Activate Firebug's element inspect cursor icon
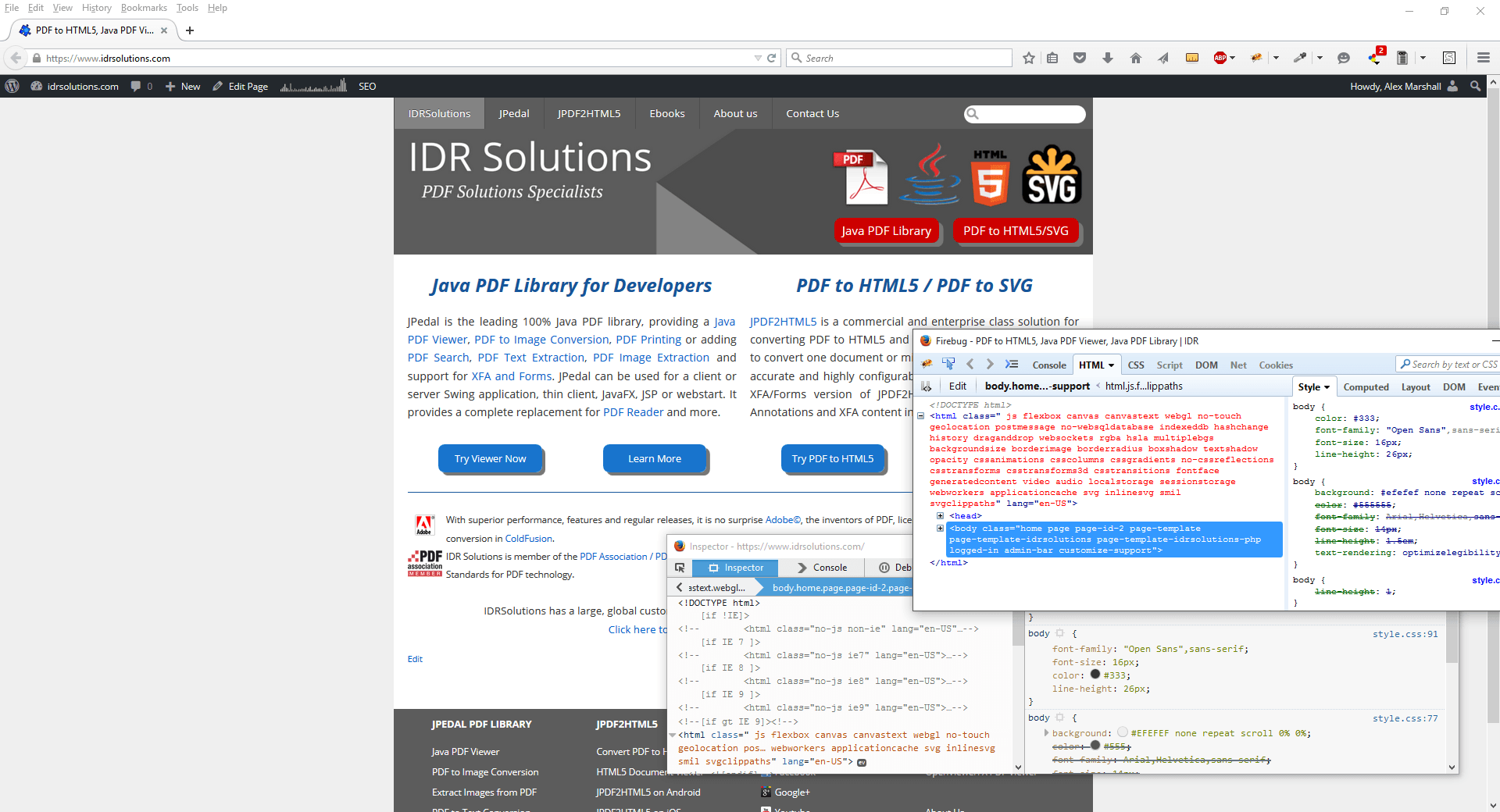 948,365
